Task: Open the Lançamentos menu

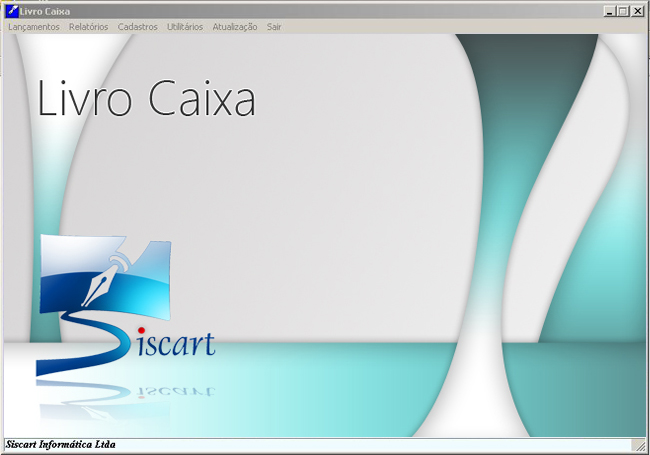Action: pos(34,27)
